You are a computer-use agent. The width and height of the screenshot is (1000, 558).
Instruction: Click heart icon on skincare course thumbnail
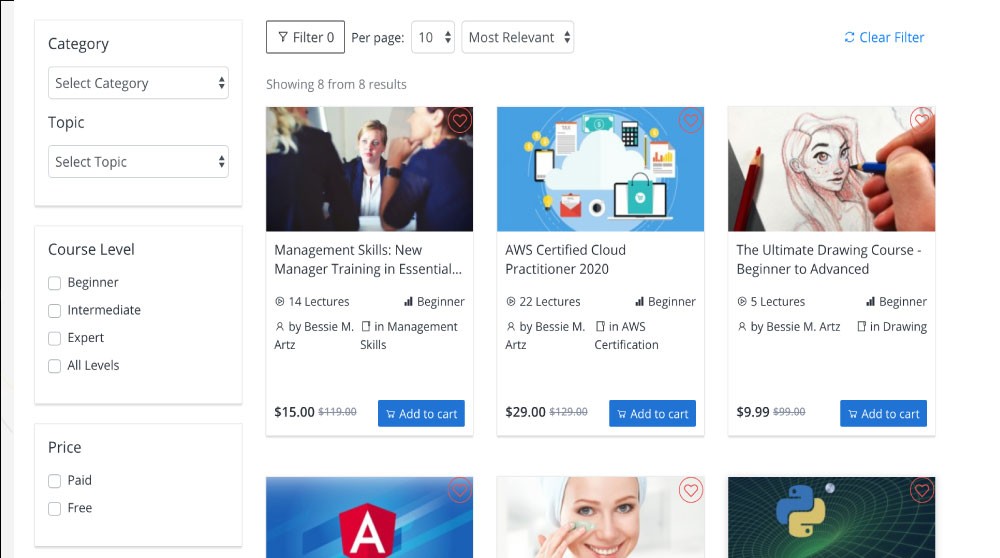pyautogui.click(x=691, y=490)
